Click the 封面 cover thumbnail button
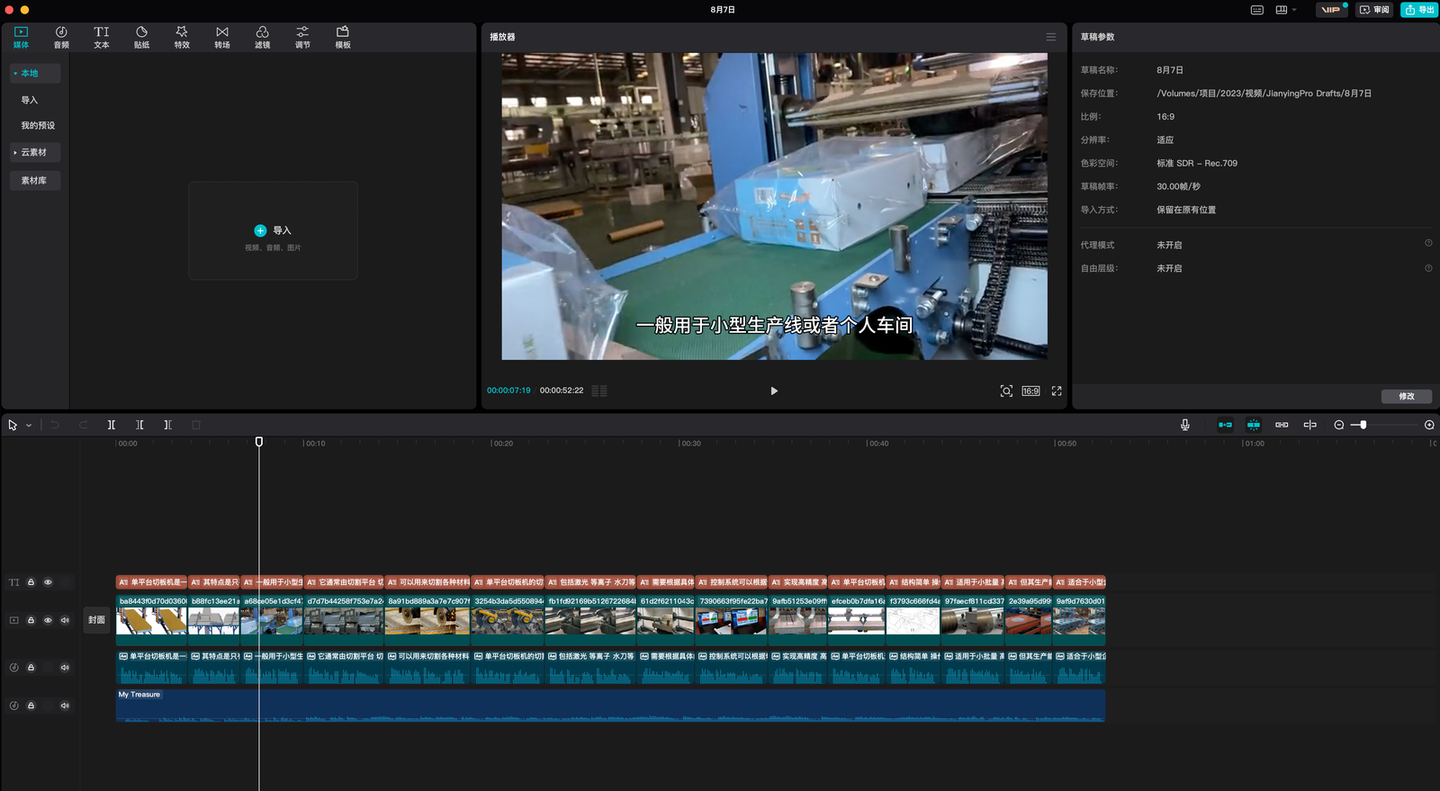The height and width of the screenshot is (791, 1440). pos(96,620)
